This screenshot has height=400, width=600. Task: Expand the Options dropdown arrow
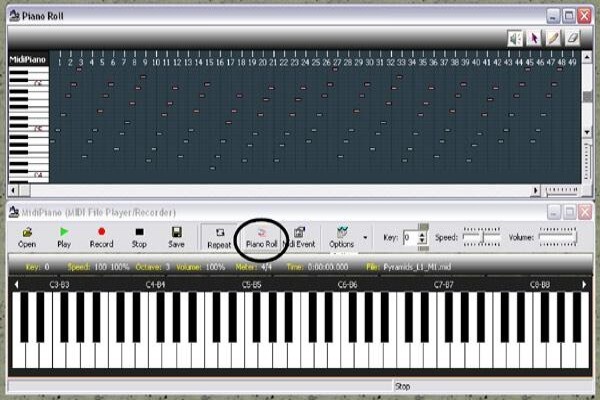click(x=365, y=238)
